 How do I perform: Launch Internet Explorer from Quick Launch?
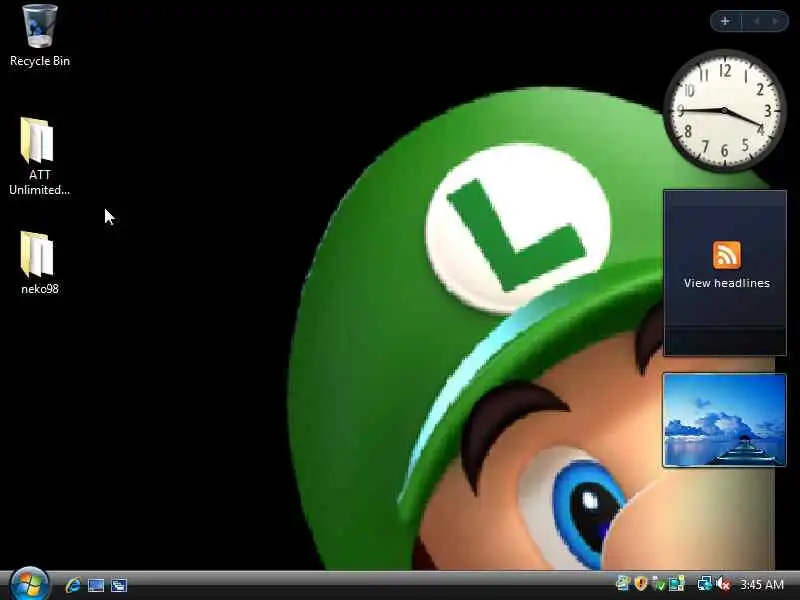tap(73, 585)
